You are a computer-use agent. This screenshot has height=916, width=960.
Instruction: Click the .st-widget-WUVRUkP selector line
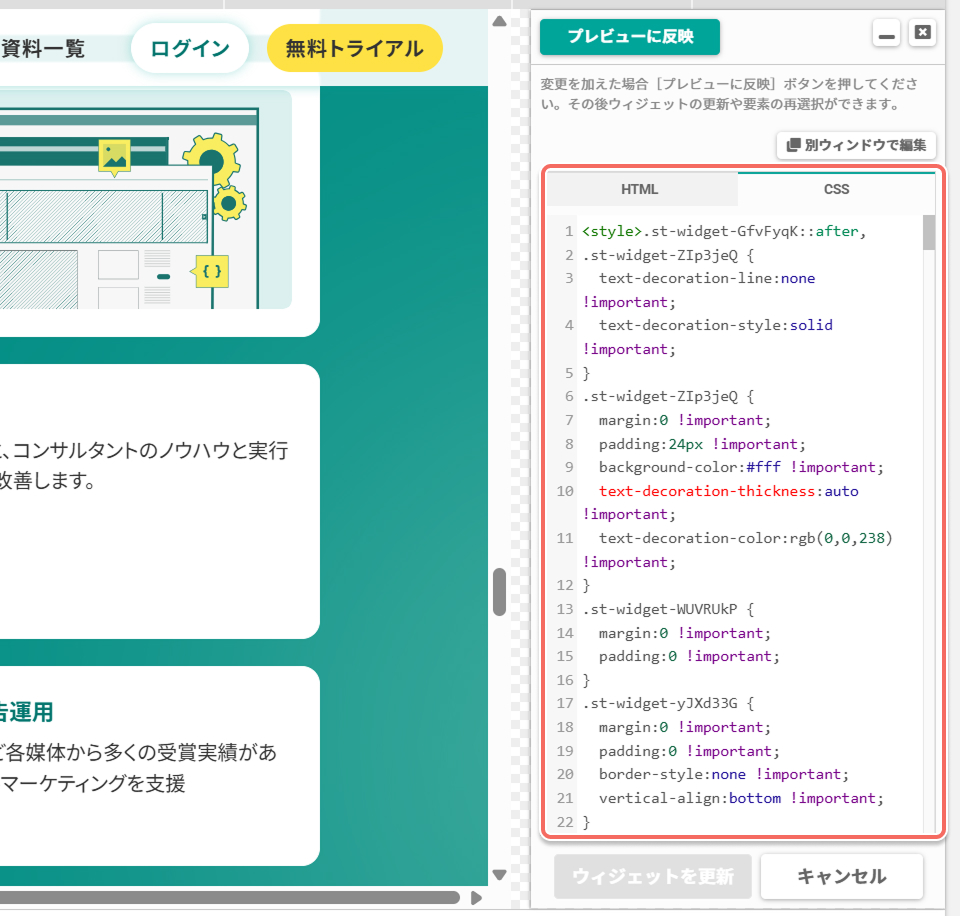click(x=668, y=609)
